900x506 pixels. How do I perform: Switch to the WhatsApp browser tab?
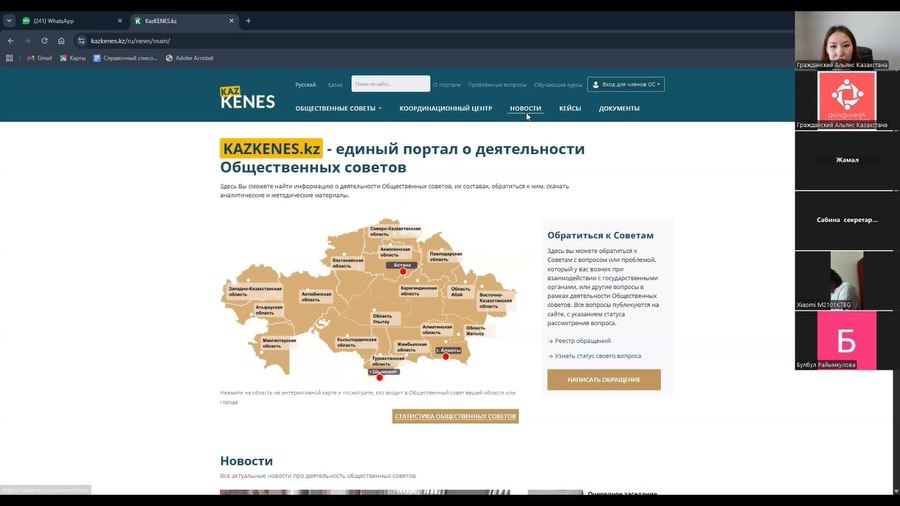72,21
